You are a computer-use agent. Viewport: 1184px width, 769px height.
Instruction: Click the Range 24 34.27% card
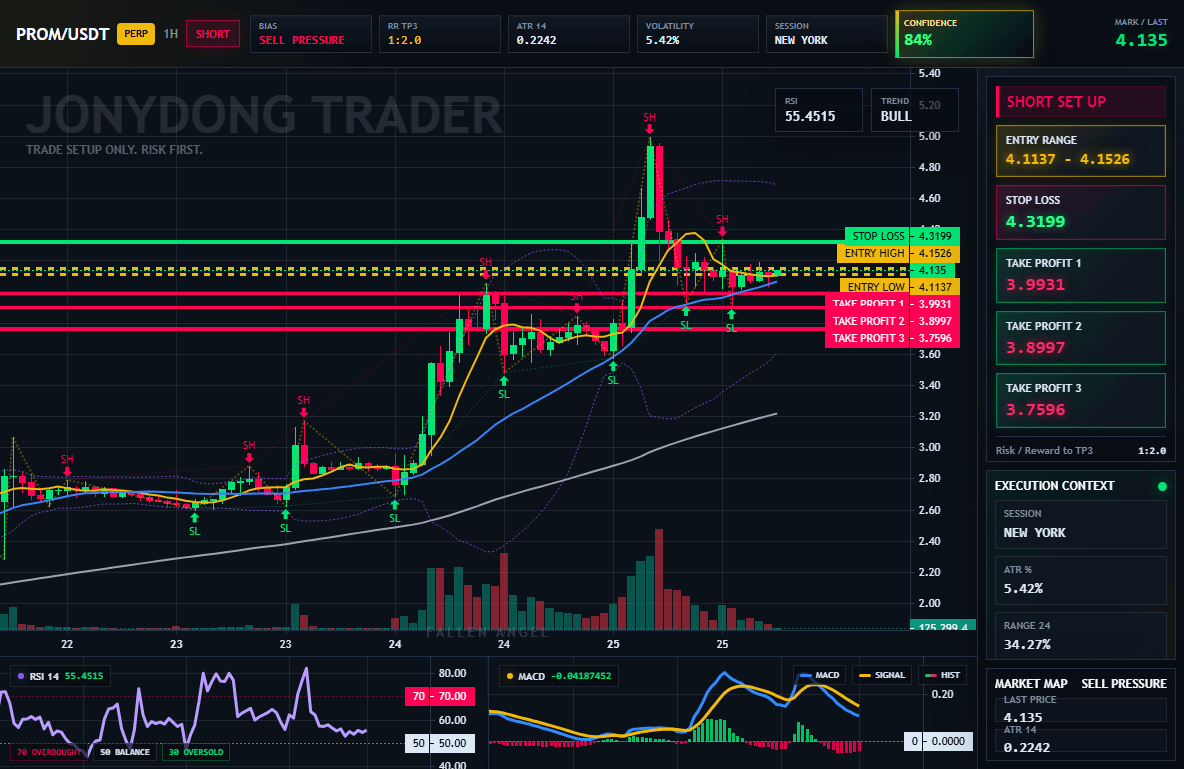[1081, 635]
